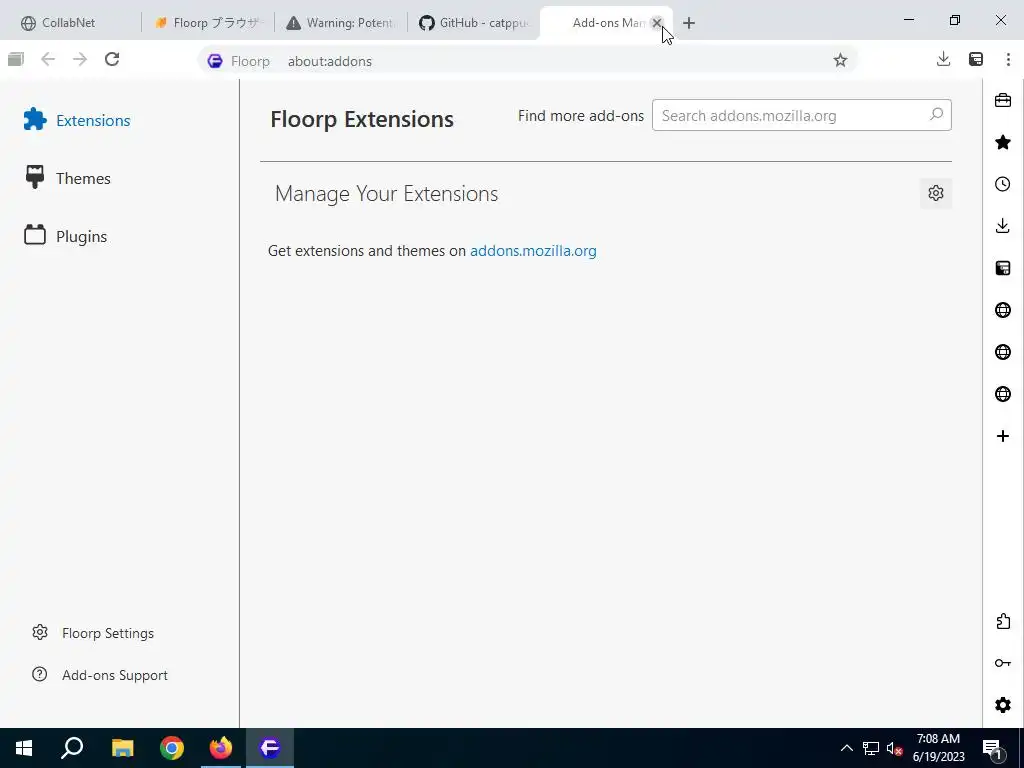Image resolution: width=1024 pixels, height=768 pixels.
Task: Switch to the CollabNet tab
Action: click(x=70, y=23)
